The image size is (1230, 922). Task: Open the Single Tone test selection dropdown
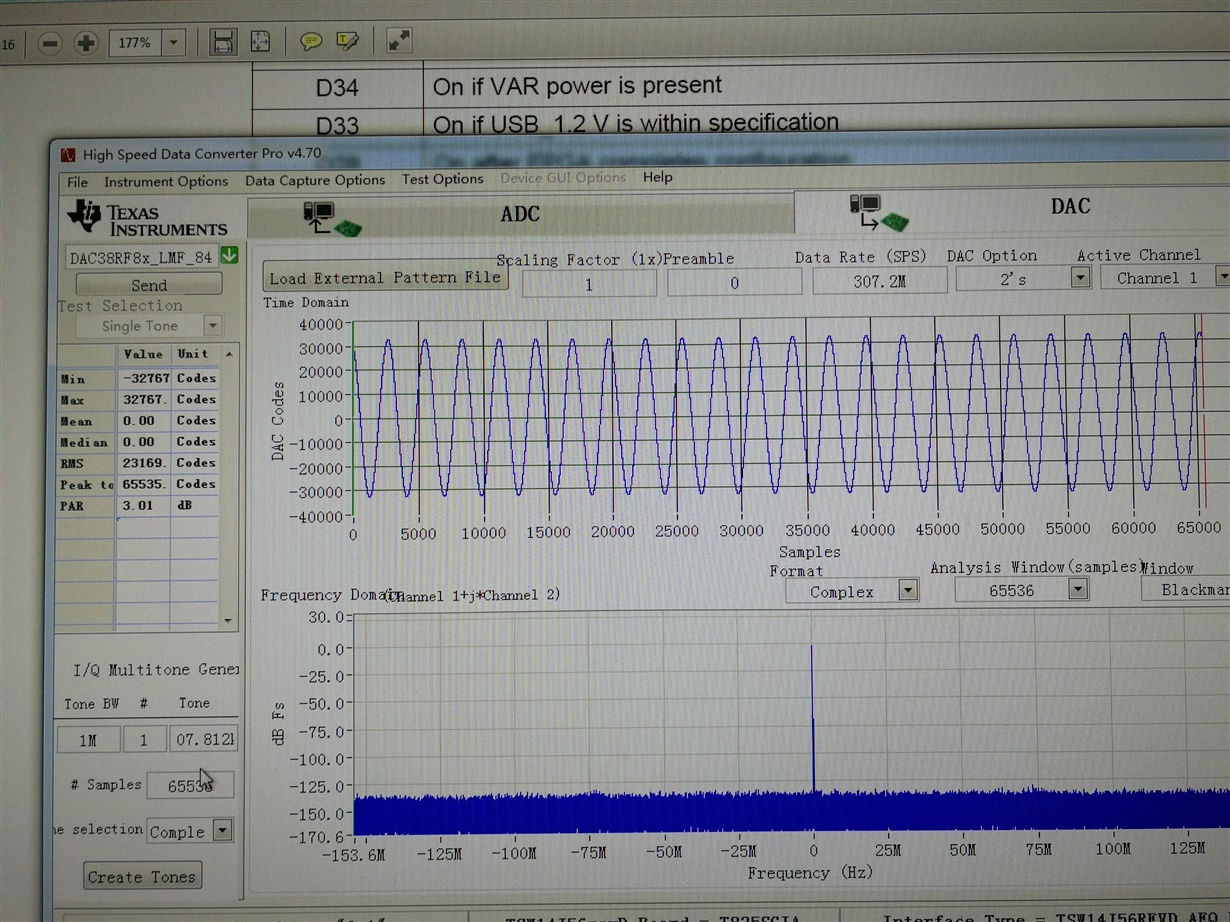click(212, 325)
